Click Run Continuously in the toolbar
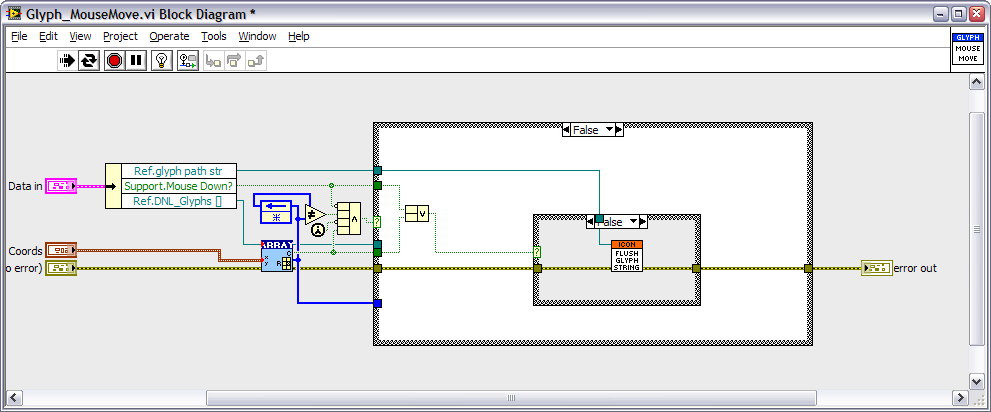 90,61
